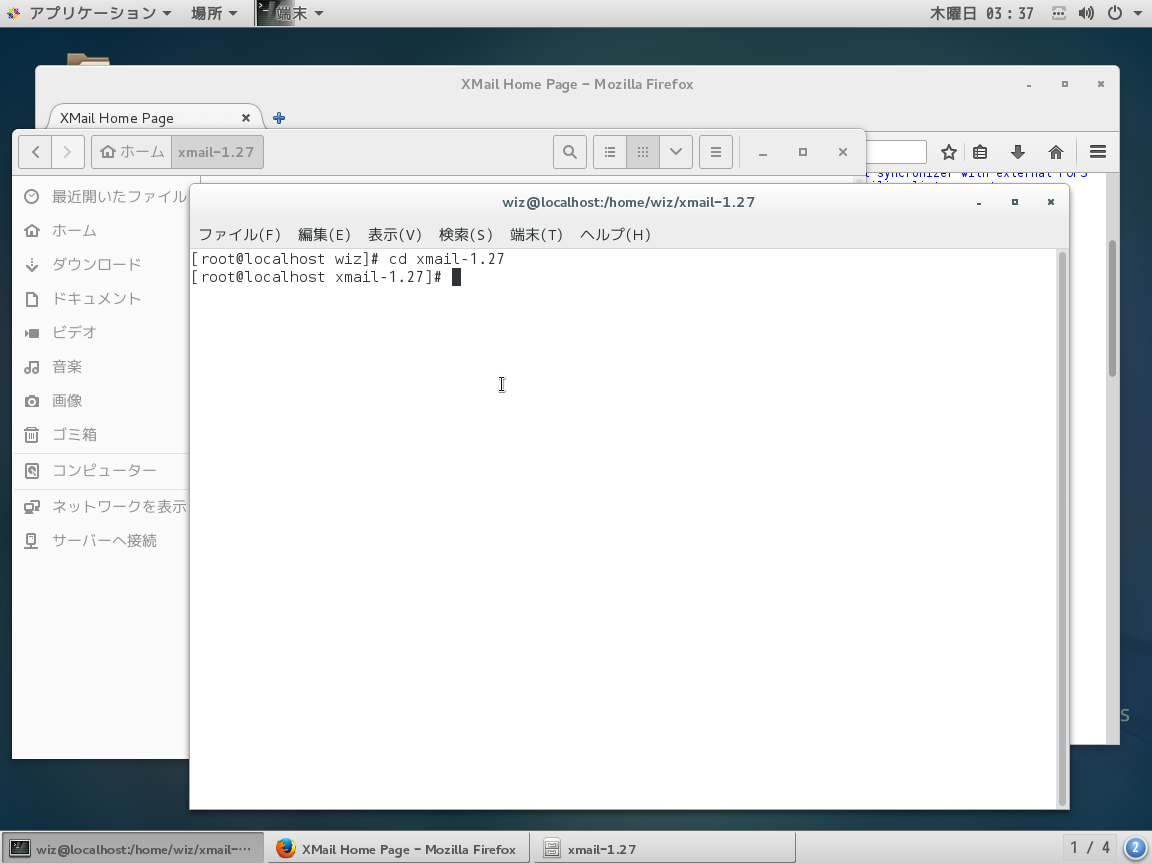Minimize the terminal window
The width and height of the screenshot is (1152, 864).
tap(979, 202)
